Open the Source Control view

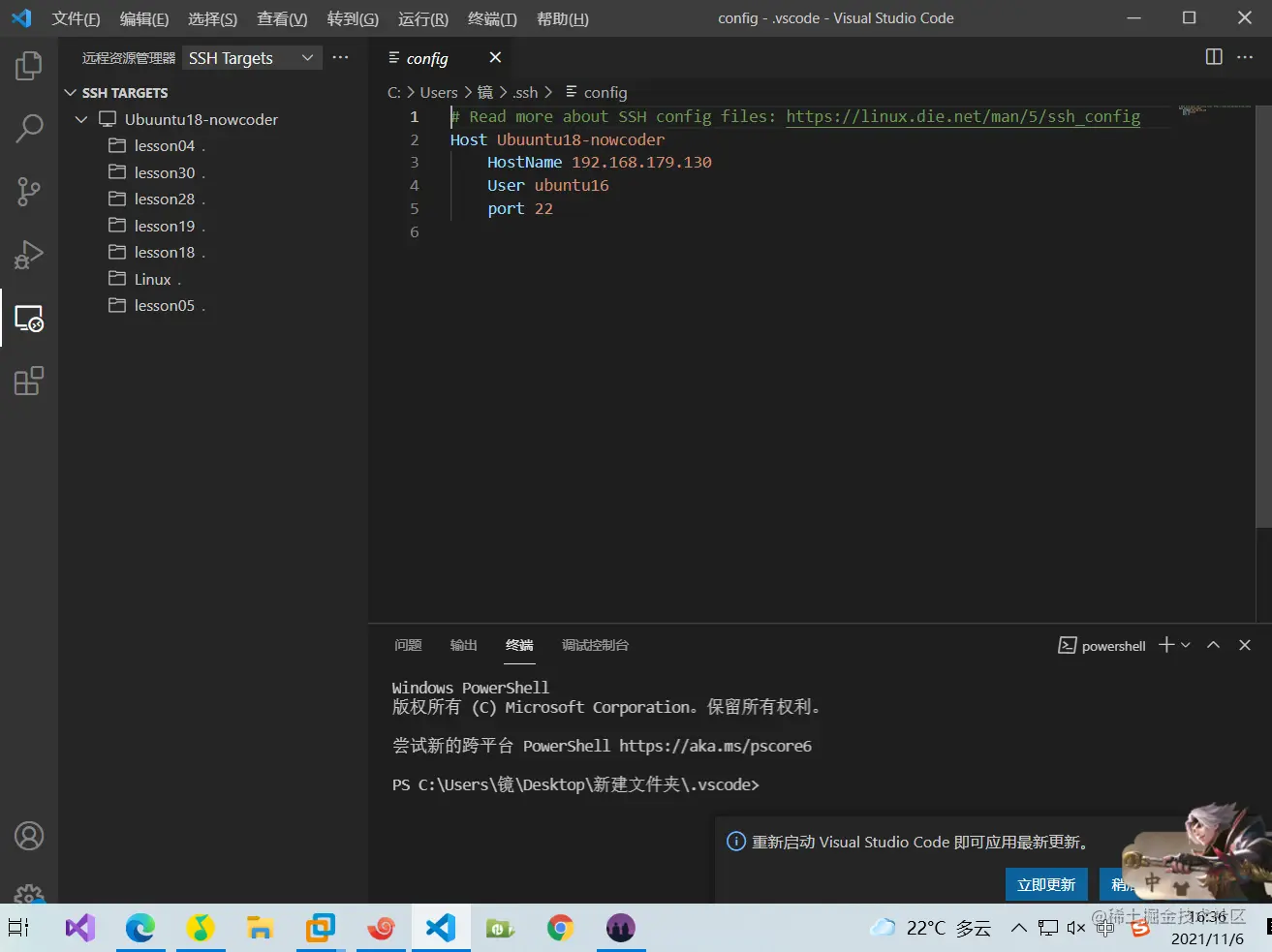[x=29, y=192]
